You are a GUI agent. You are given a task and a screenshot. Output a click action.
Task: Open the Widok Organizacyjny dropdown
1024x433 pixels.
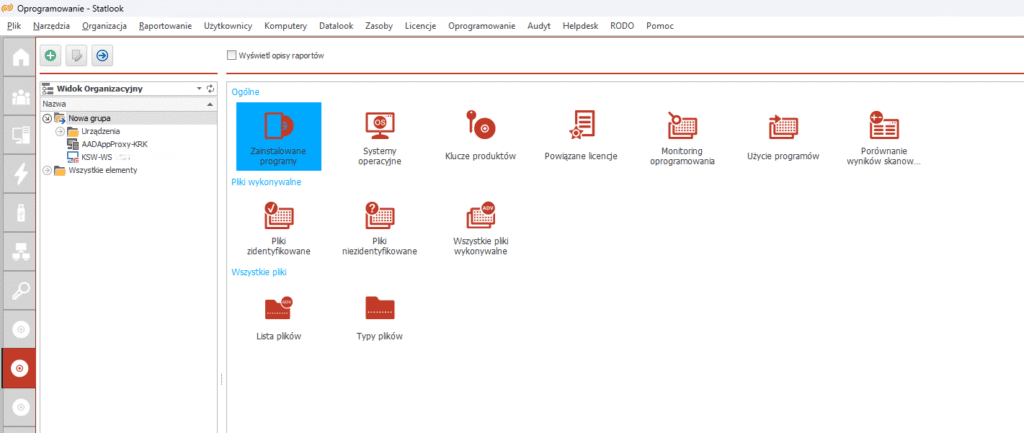click(x=199, y=88)
